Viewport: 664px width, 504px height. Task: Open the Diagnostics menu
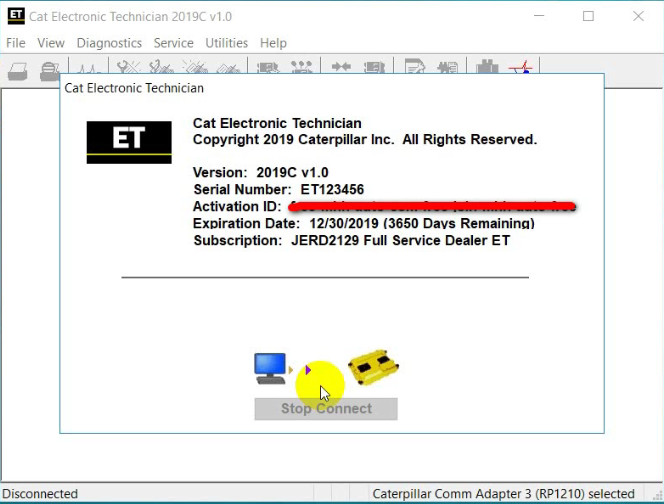coord(109,43)
